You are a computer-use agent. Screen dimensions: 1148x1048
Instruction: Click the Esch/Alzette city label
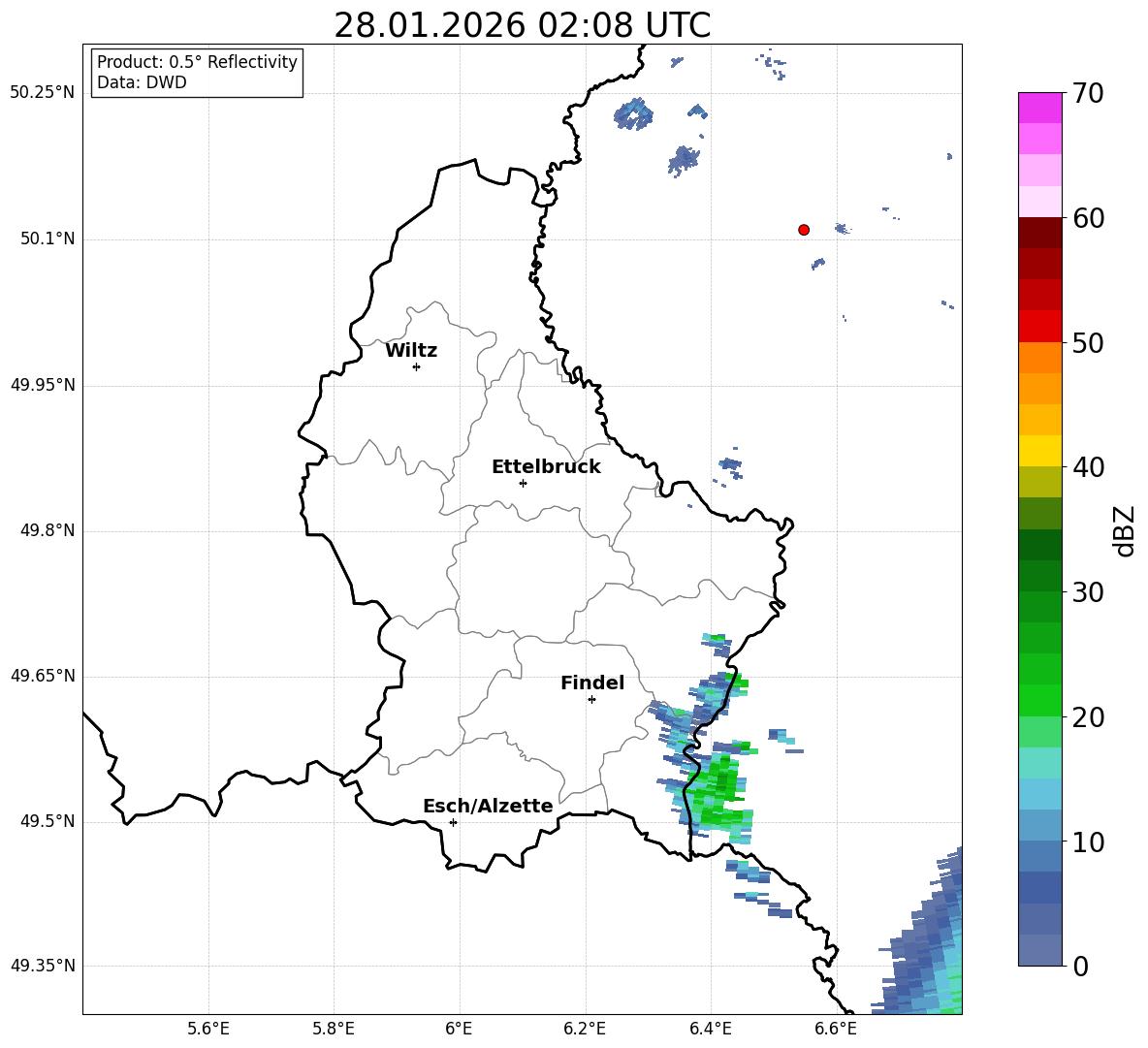(x=488, y=806)
